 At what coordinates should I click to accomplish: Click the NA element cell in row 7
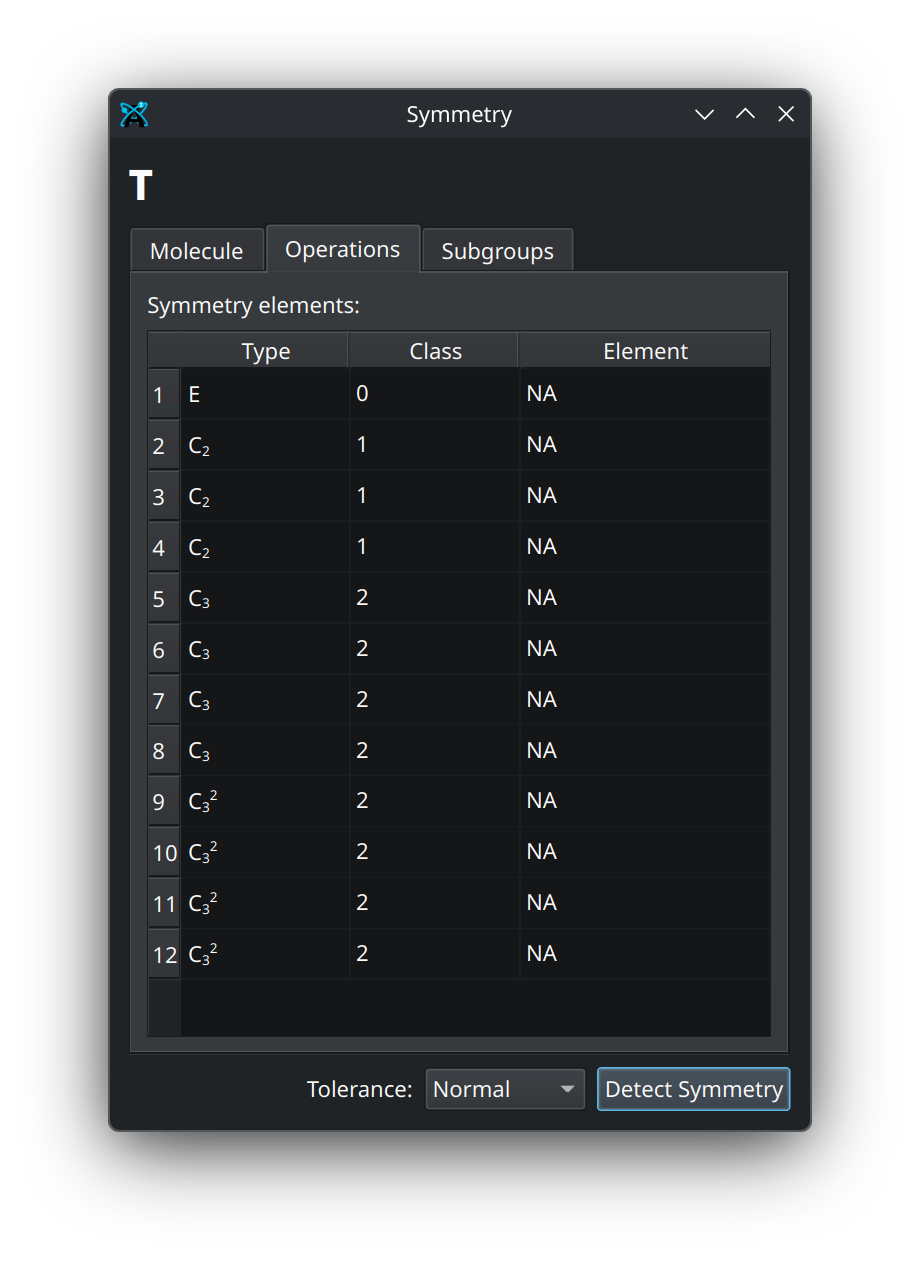pos(645,699)
